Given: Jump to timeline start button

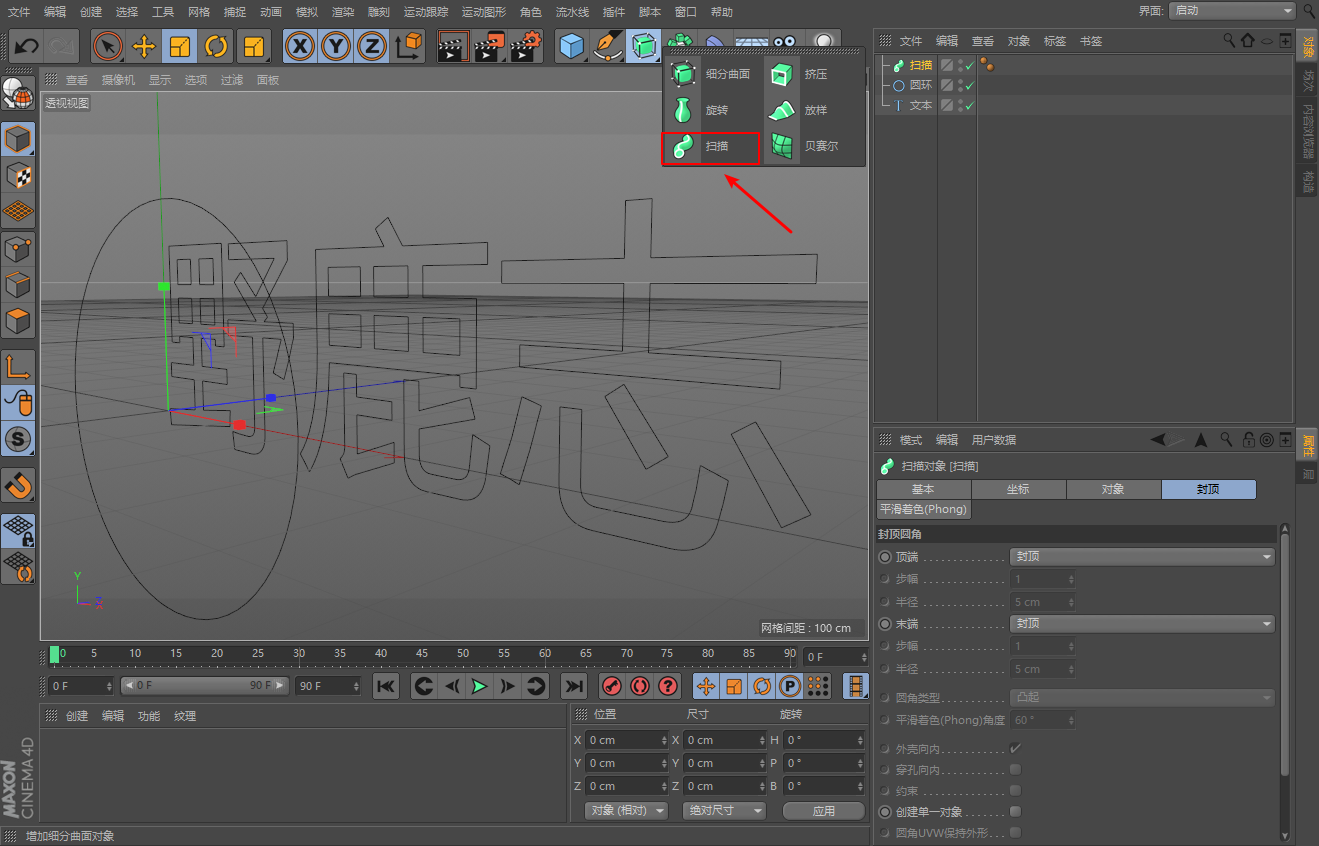Looking at the screenshot, I should click(x=386, y=686).
